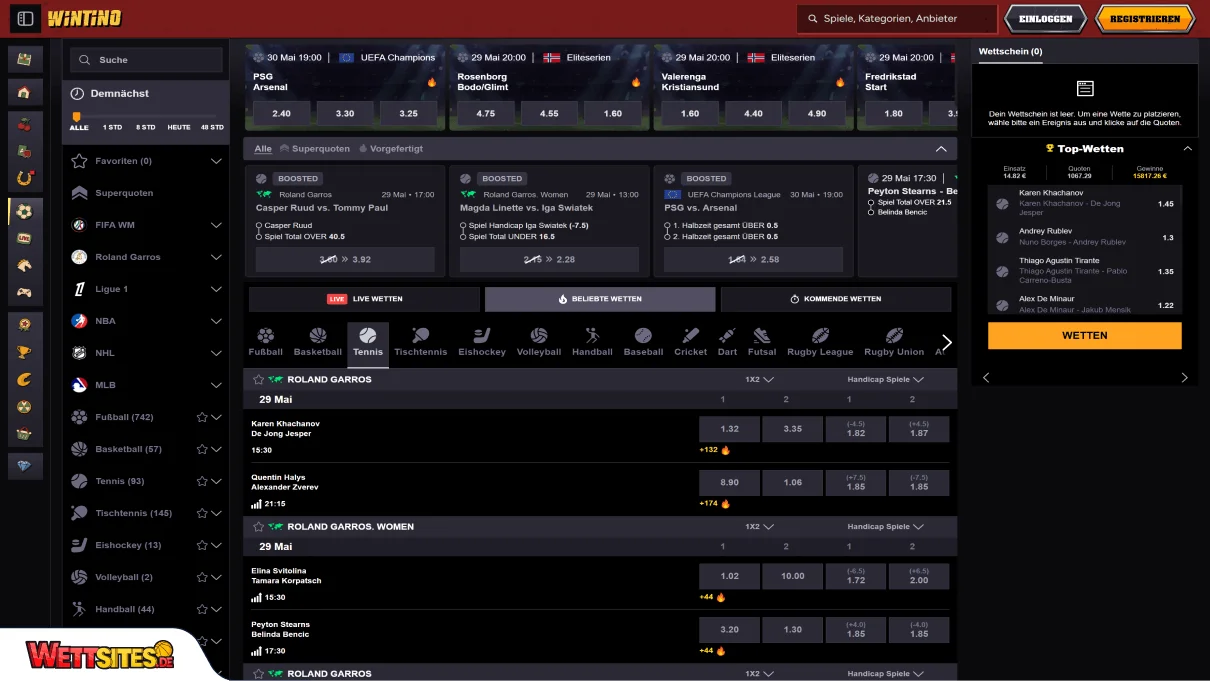Select the Eishockey sport icon tab

(x=482, y=343)
